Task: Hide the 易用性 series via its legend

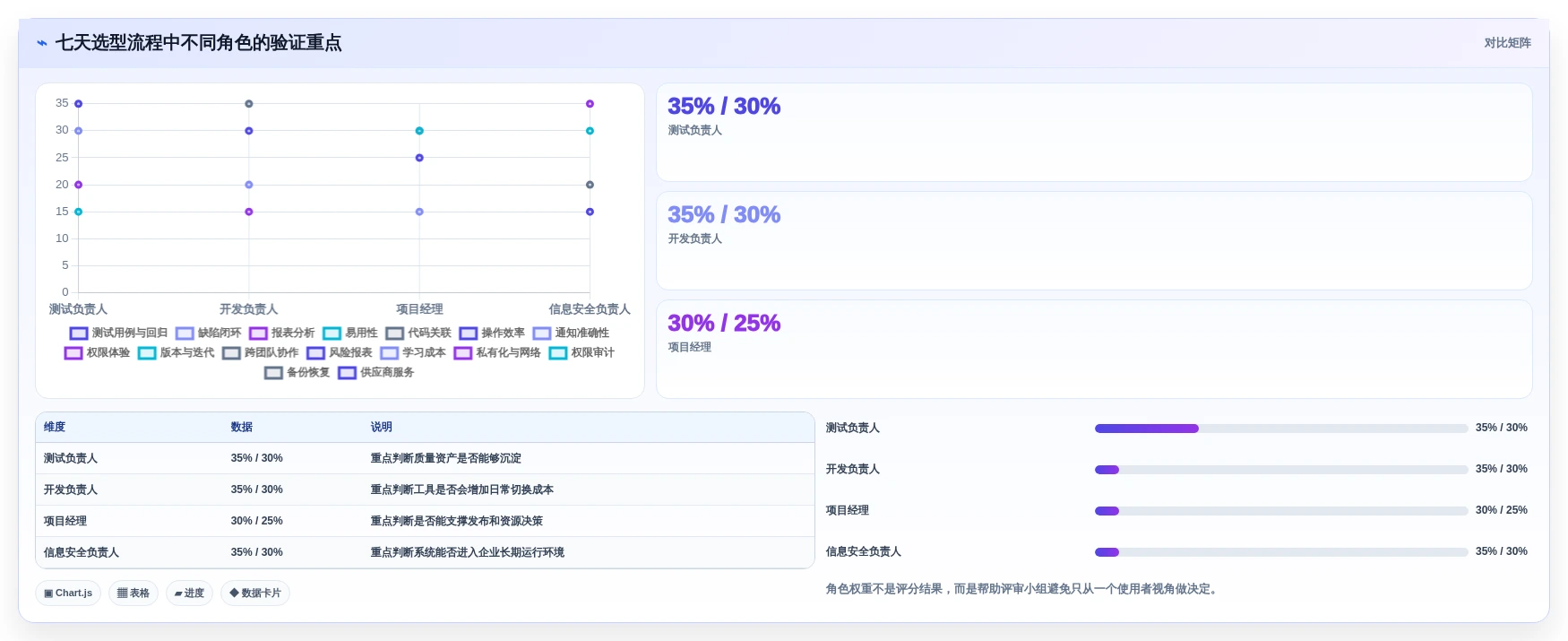Action: click(x=349, y=333)
